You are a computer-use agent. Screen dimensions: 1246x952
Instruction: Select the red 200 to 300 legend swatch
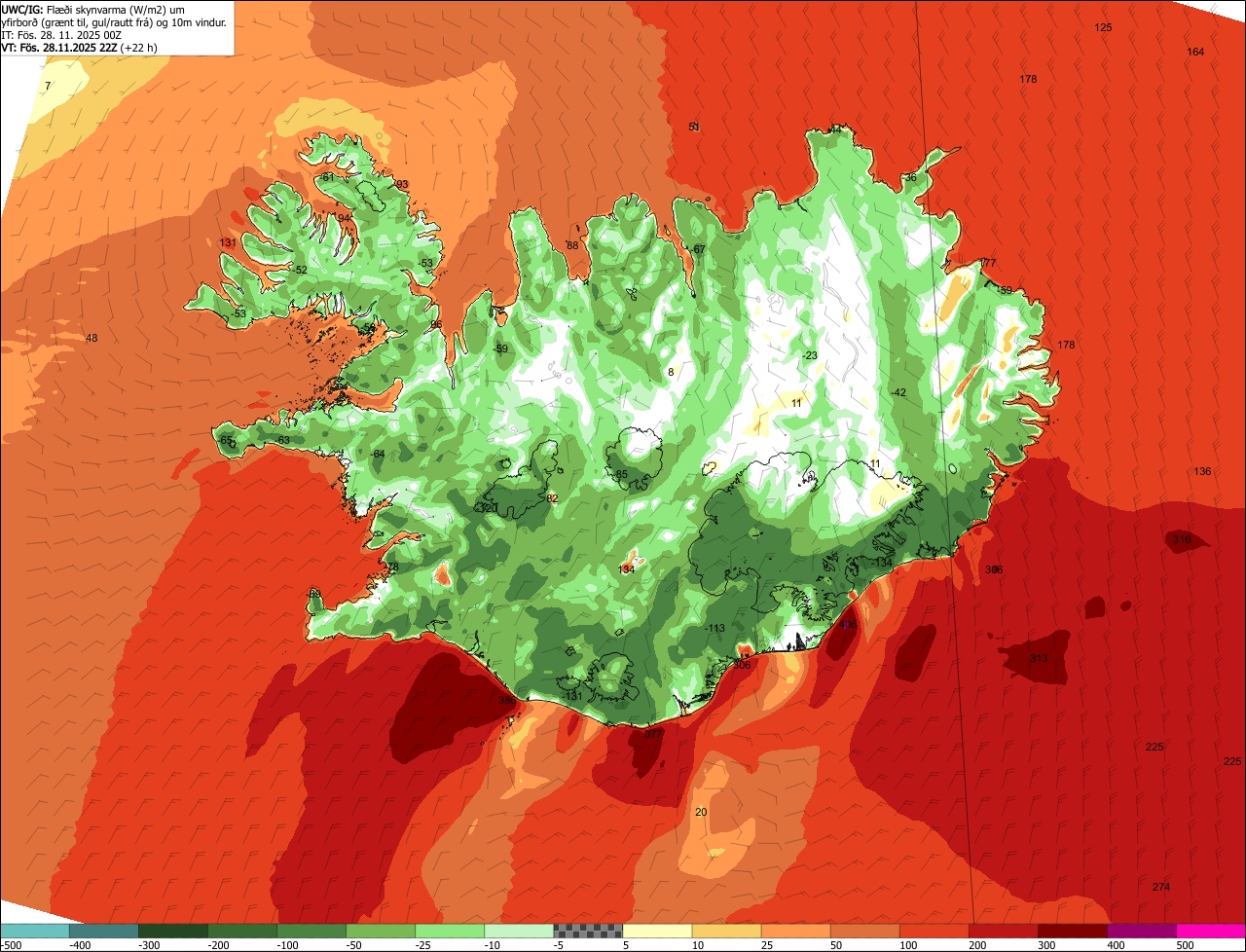[x=1003, y=931]
